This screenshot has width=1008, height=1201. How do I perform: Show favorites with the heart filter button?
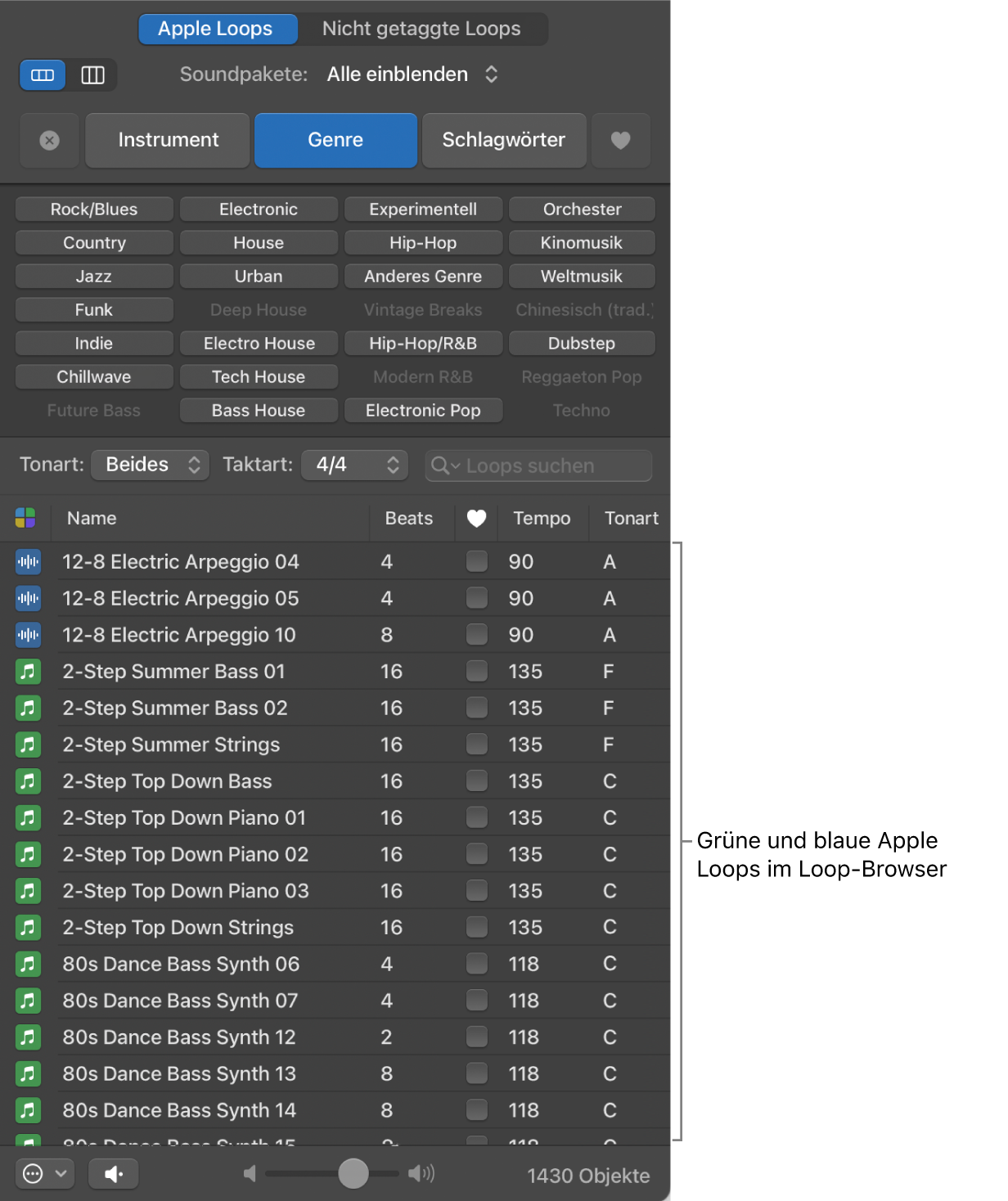(621, 141)
